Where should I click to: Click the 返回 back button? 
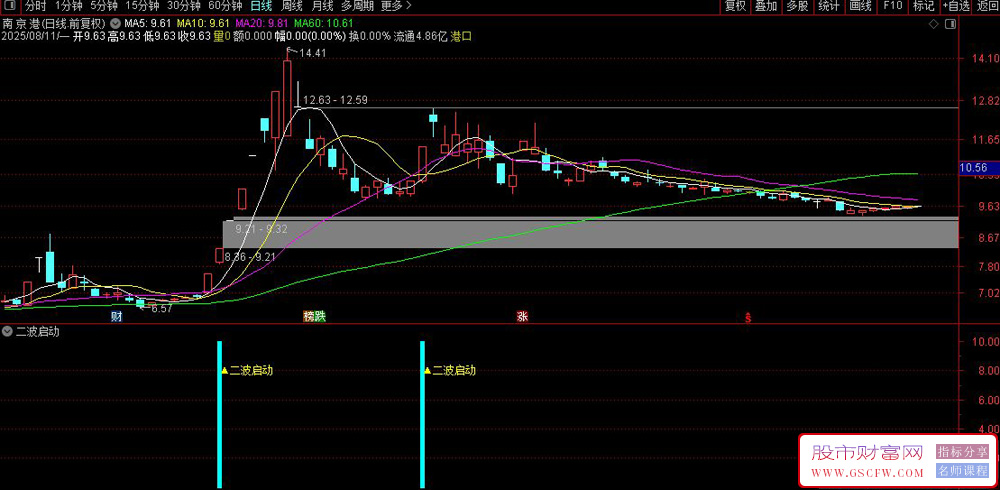point(987,6)
